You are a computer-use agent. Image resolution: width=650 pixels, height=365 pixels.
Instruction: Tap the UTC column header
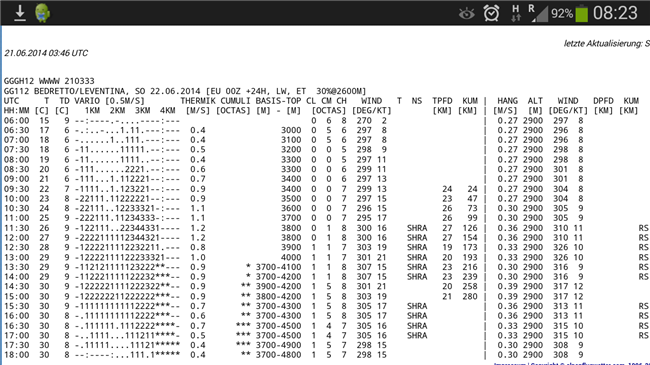[x=12, y=101]
